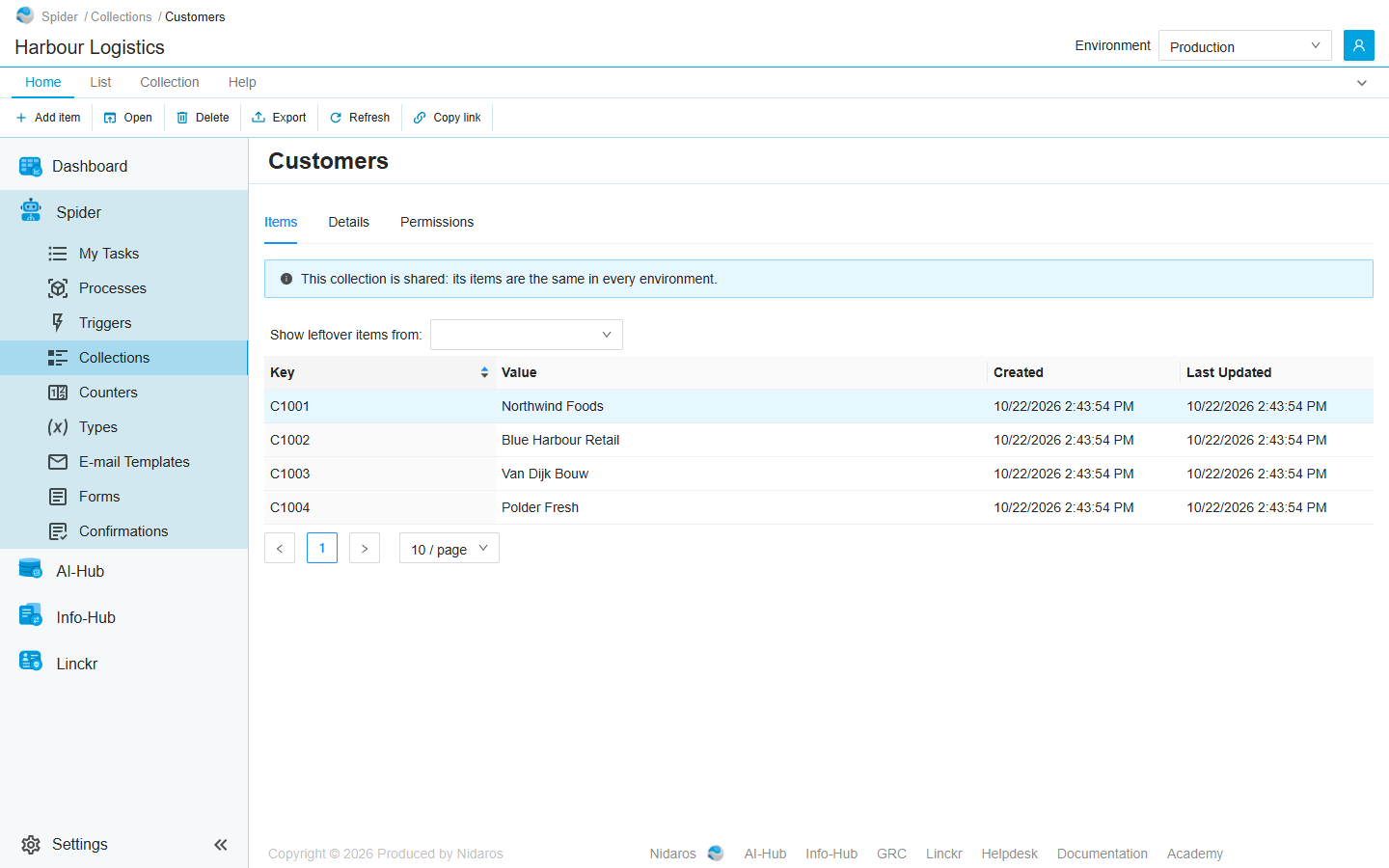
Task: Open the Help ribbon tab
Action: point(242,83)
